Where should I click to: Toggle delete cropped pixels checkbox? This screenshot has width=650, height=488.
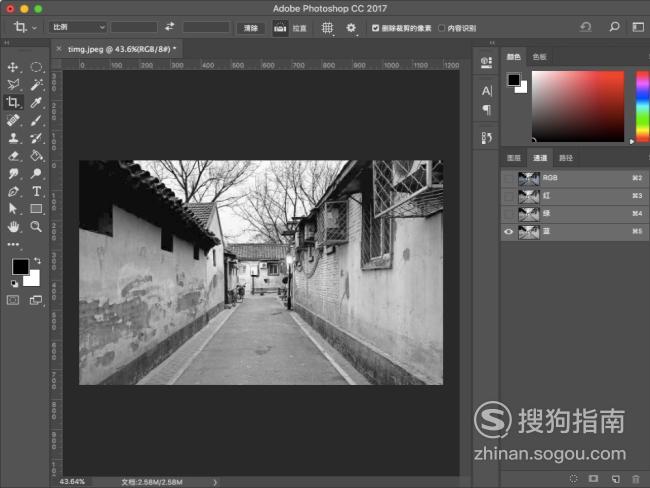click(x=375, y=28)
